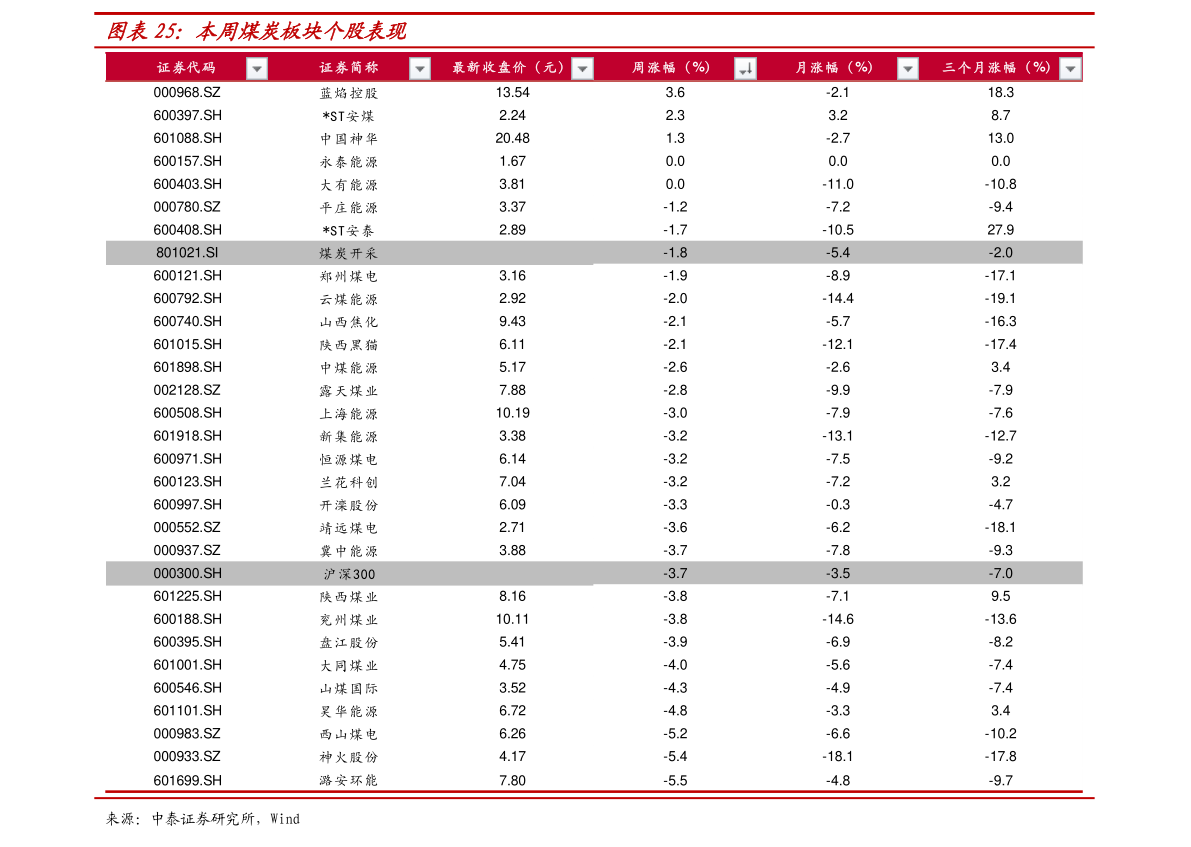The height and width of the screenshot is (847, 1191).
Task: Open the 月涨幅 column filter dropdown
Action: (907, 68)
